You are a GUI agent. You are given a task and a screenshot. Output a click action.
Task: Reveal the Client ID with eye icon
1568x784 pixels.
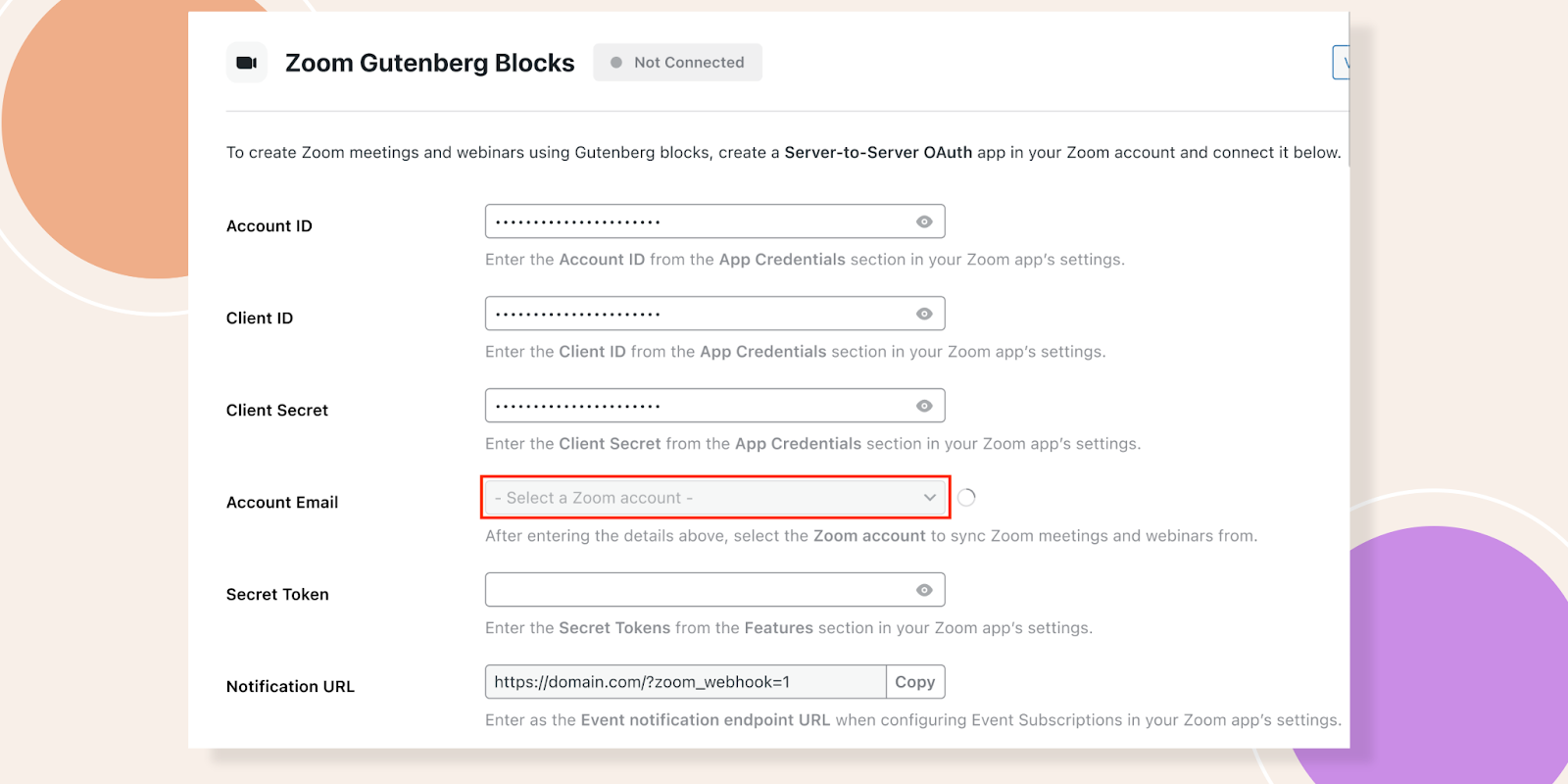coord(923,314)
